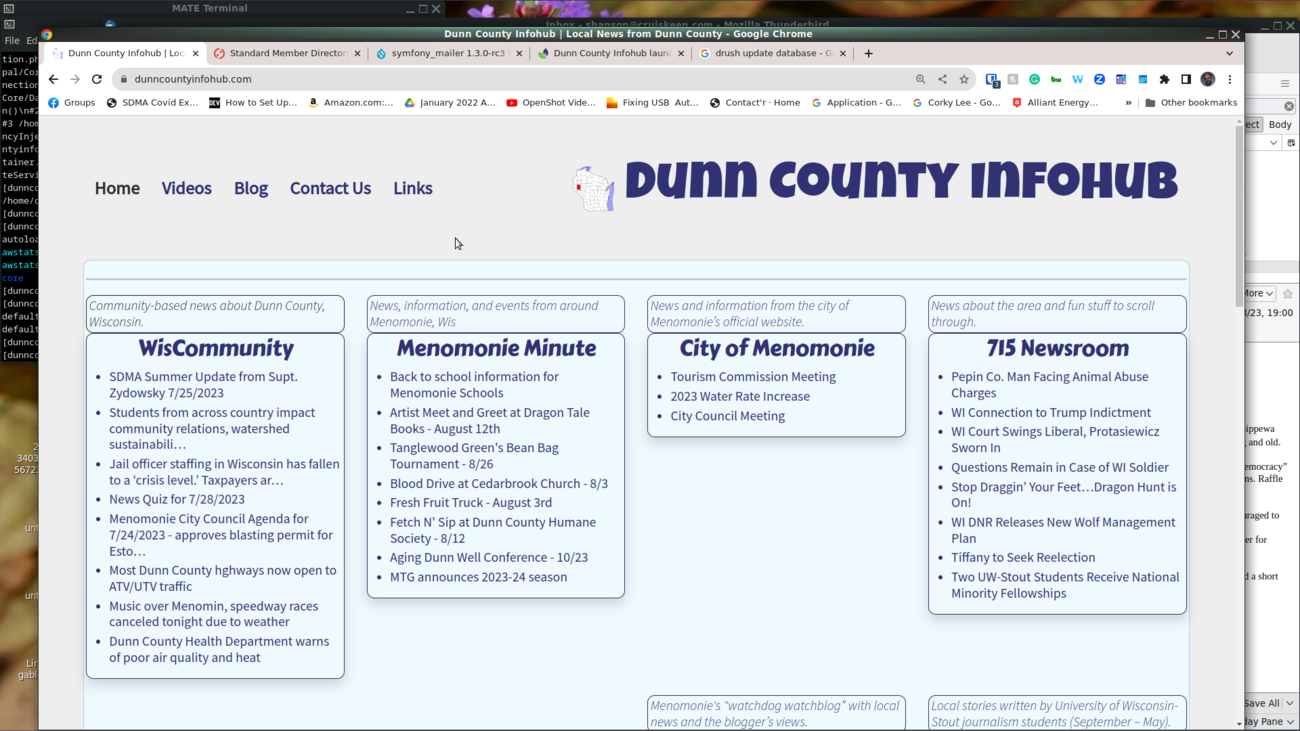
Task: Switch to the Standard Member Directory tab
Action: (286, 53)
